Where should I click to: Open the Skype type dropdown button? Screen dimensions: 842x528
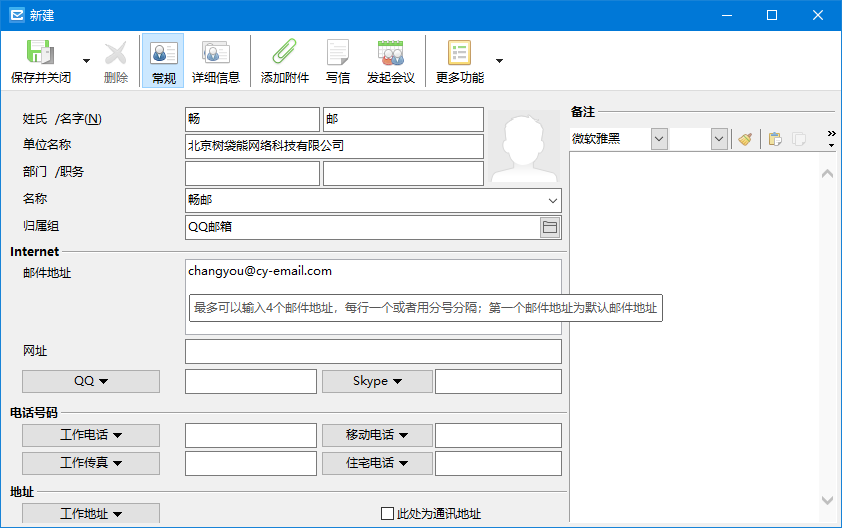[x=377, y=381]
